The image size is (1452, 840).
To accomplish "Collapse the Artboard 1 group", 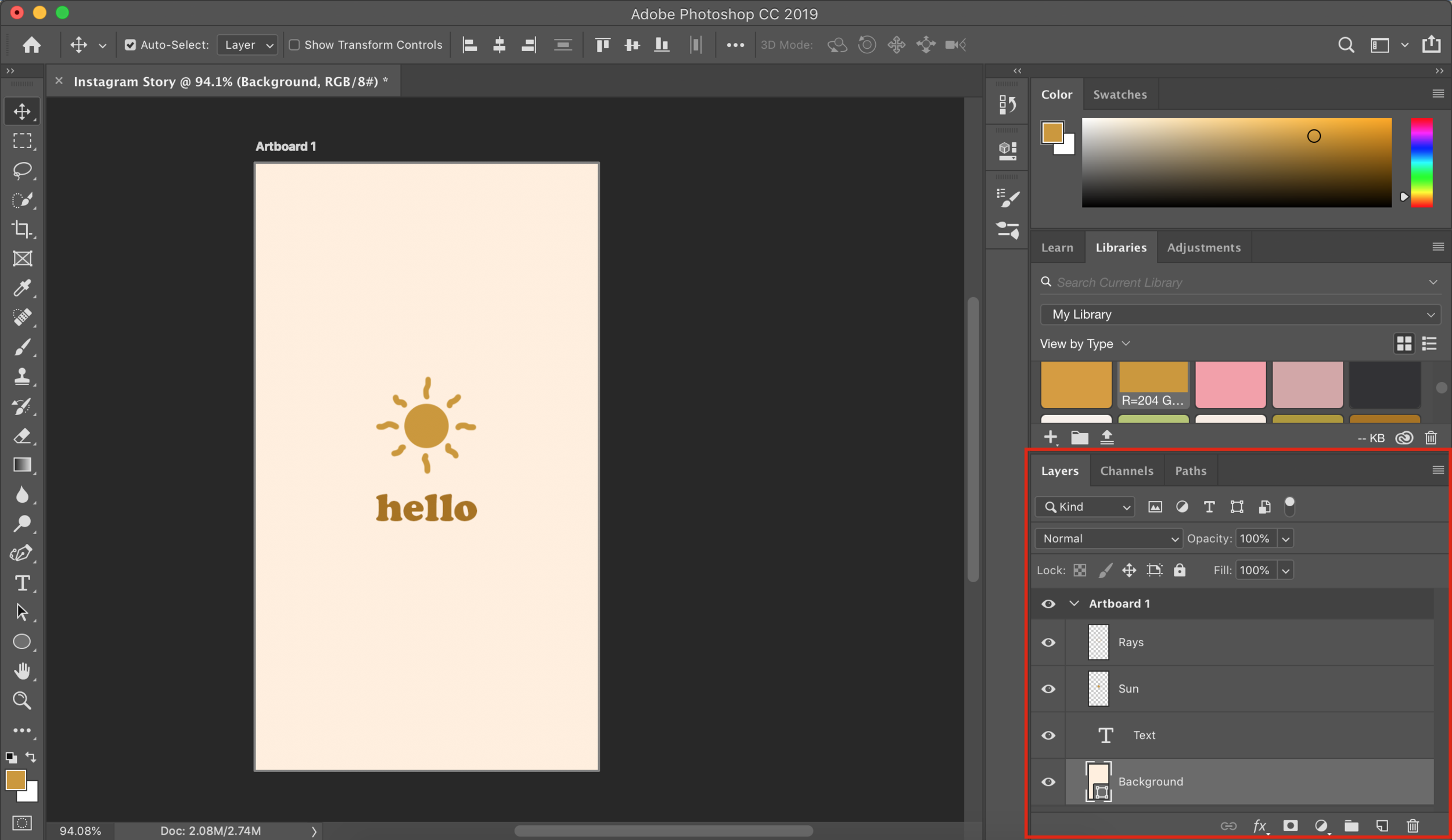I will [1074, 603].
